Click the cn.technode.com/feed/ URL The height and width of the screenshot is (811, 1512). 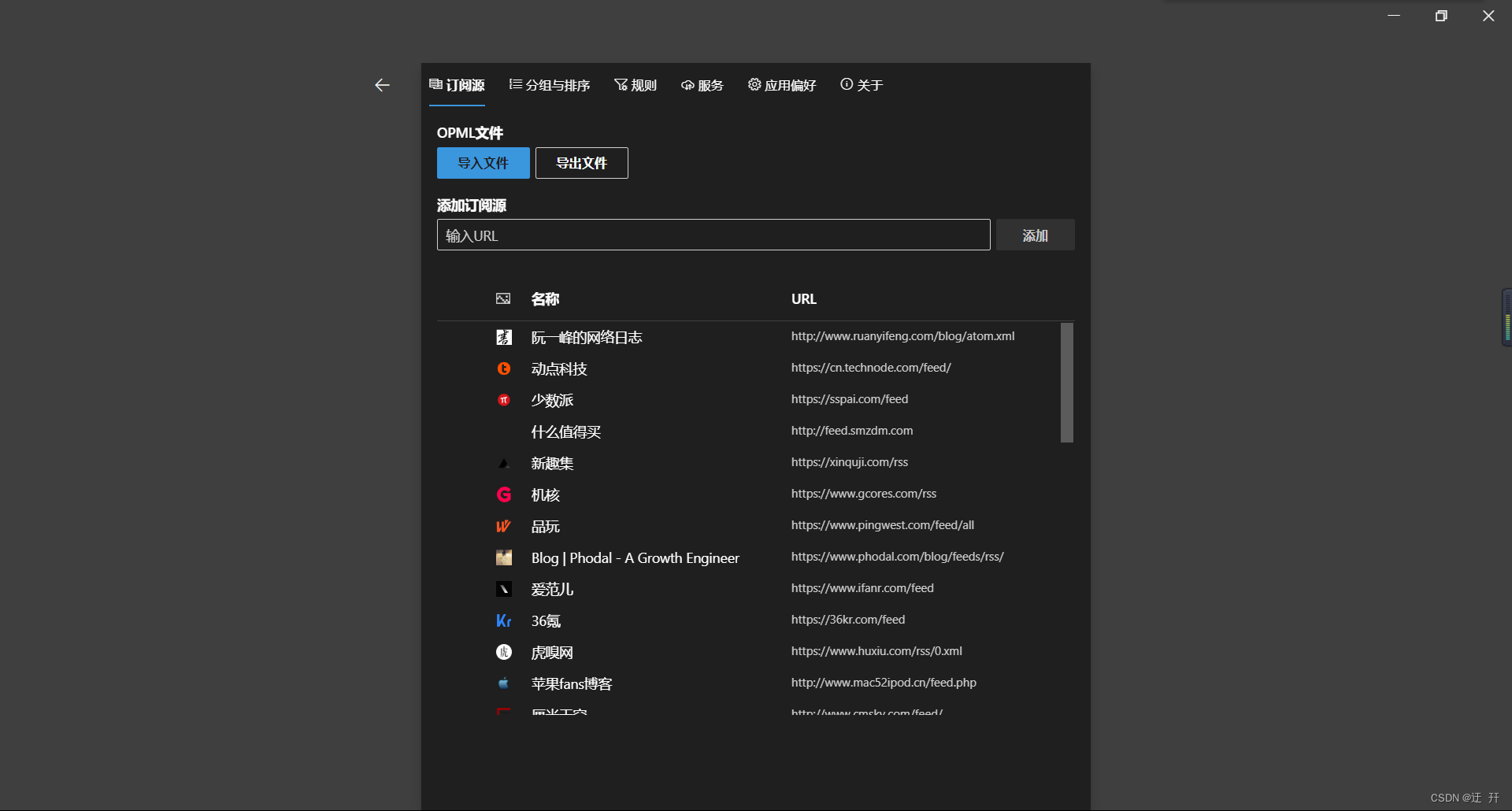871,368
